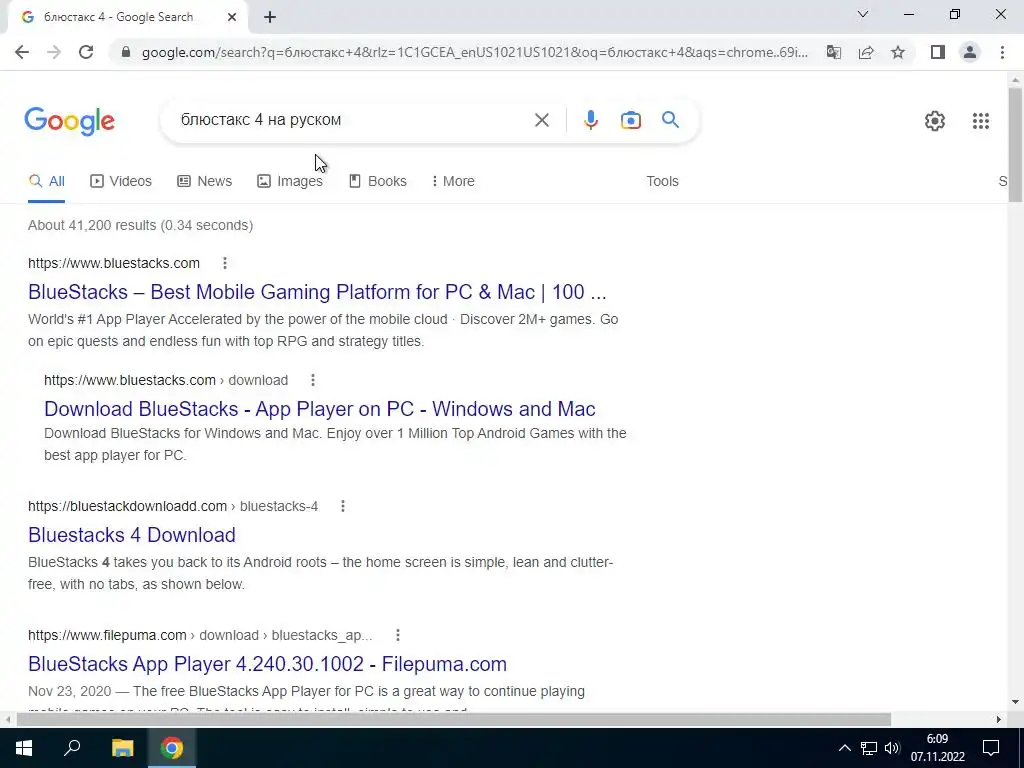Screen dimensions: 1024x768
Task: Click the vertical scrollbar thumb
Action: pyautogui.click(x=1015, y=144)
